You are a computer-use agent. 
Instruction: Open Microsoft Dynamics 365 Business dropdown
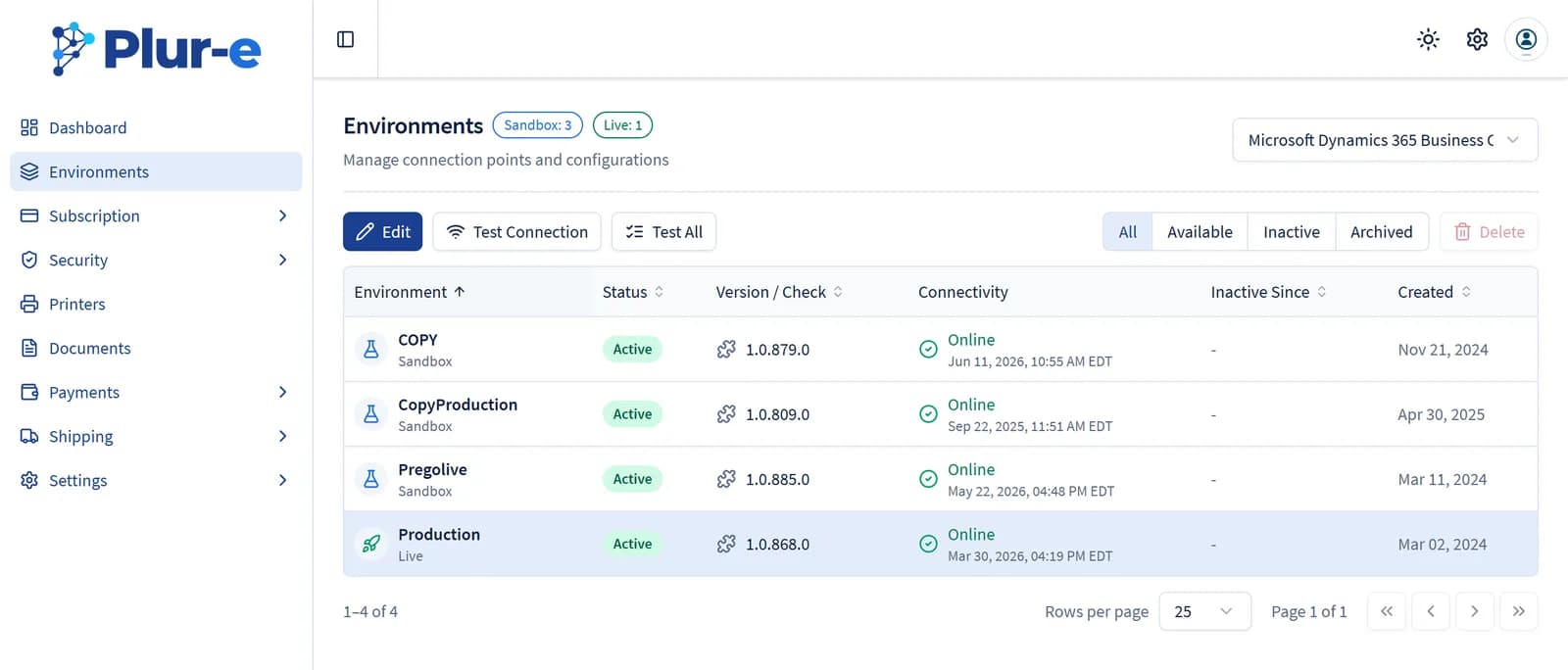(x=1385, y=140)
